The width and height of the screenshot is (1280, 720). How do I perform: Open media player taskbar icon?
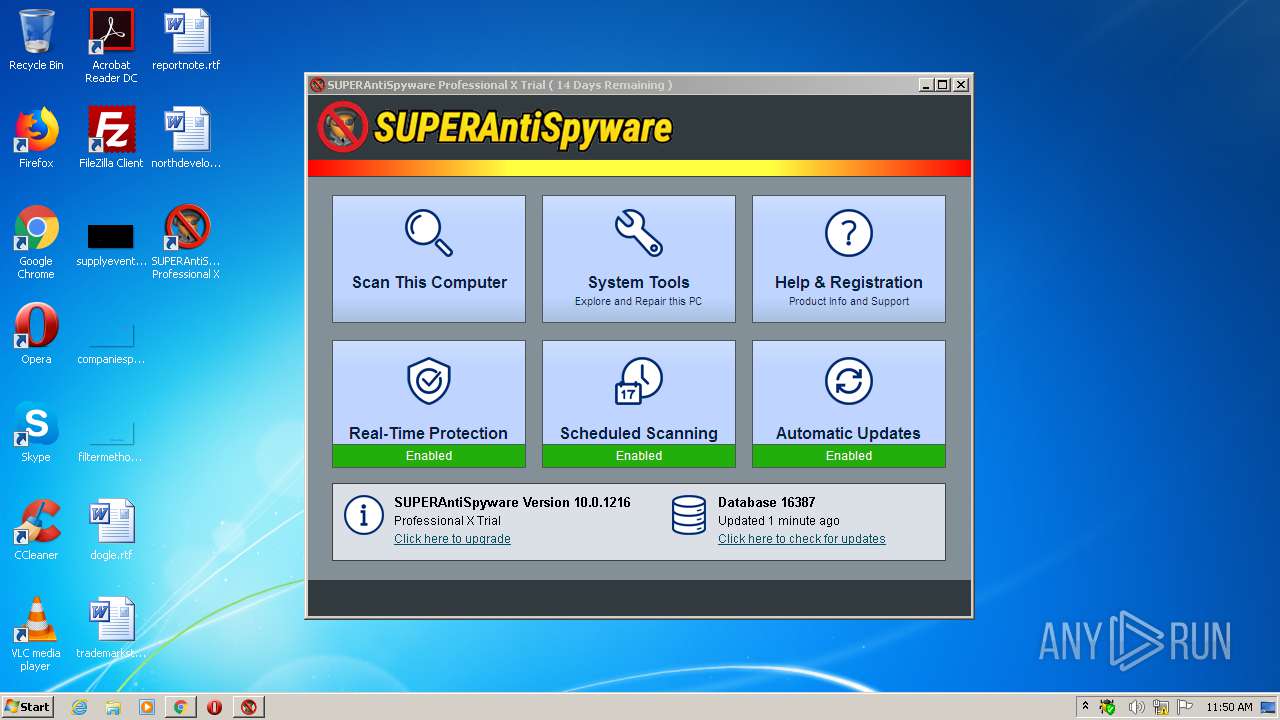[x=147, y=707]
